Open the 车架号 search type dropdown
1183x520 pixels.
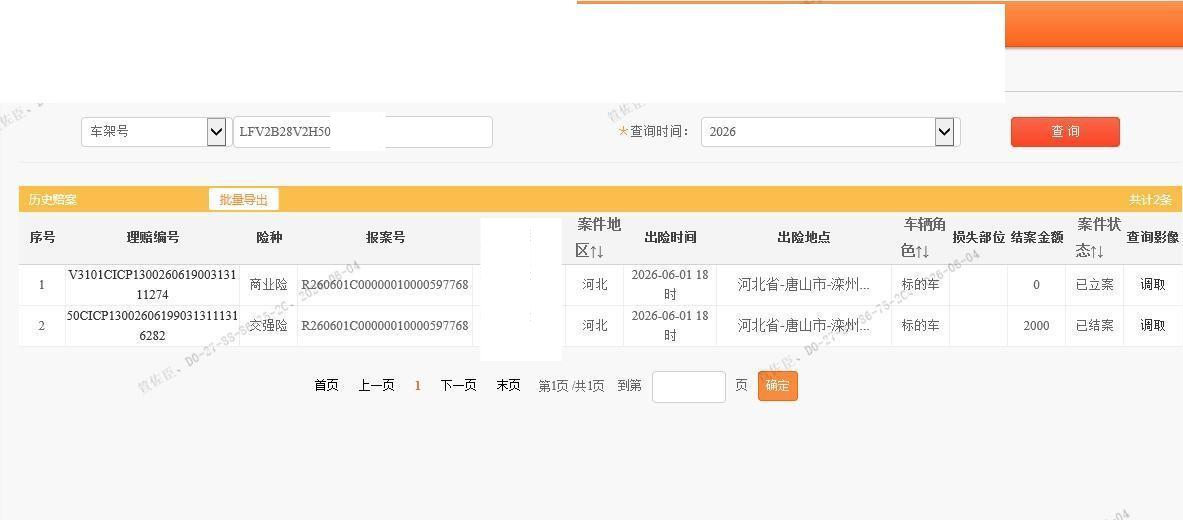(154, 132)
